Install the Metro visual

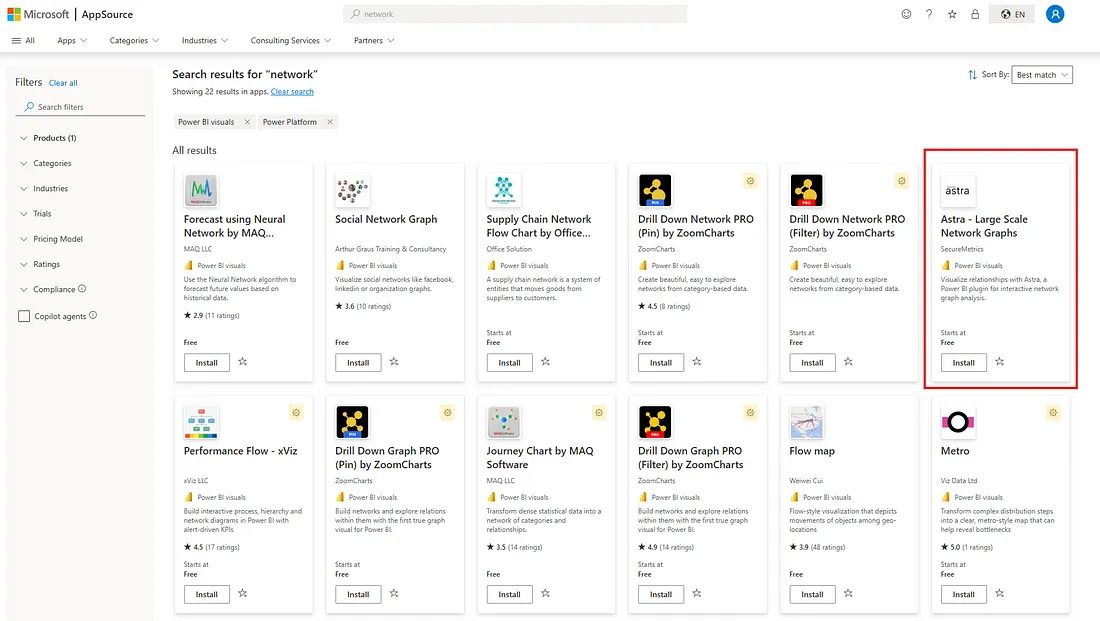coord(963,594)
